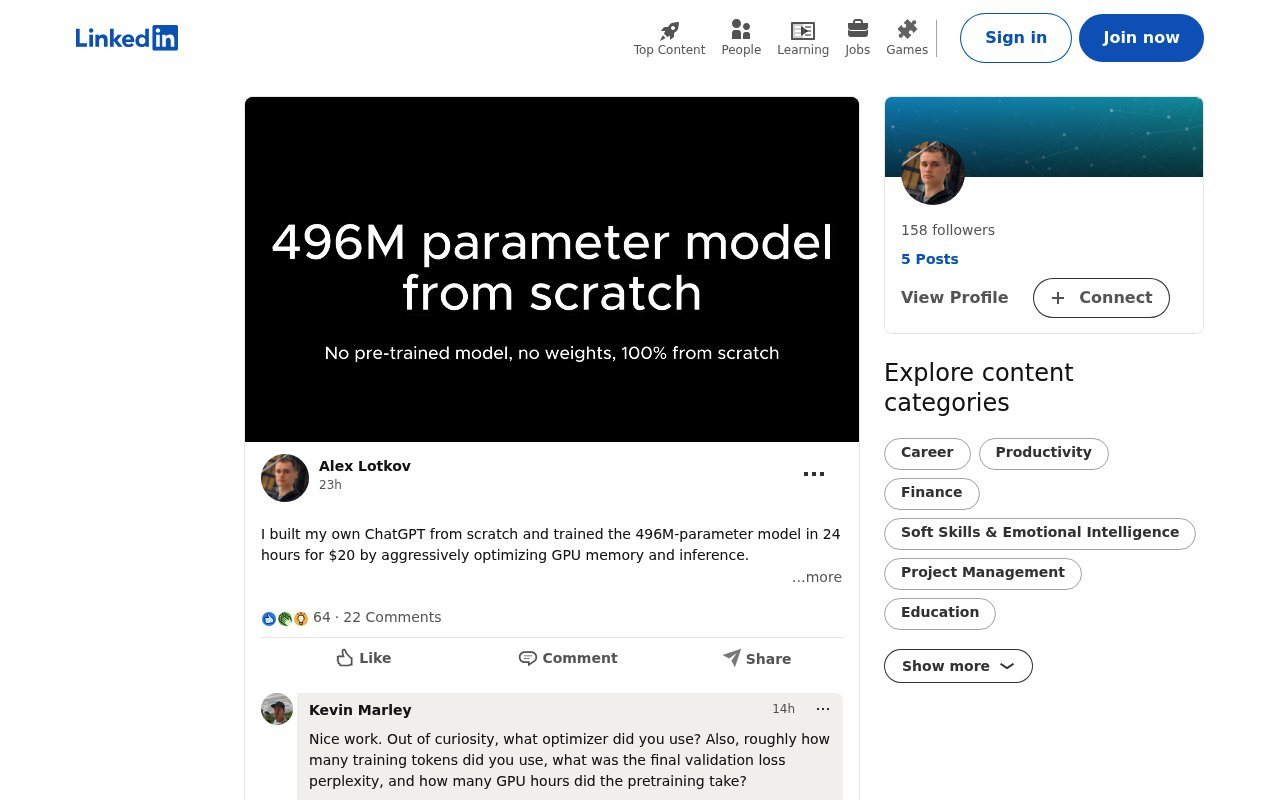The height and width of the screenshot is (800, 1280).
Task: Go to the People section
Action: [x=741, y=38]
